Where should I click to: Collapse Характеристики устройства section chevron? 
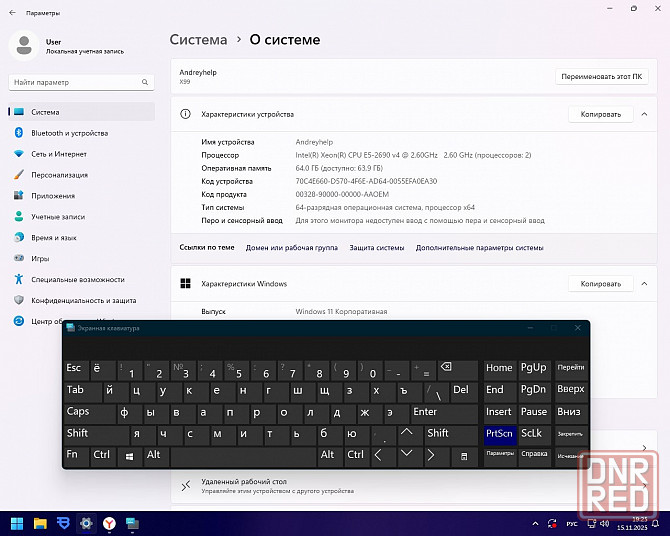[644, 114]
